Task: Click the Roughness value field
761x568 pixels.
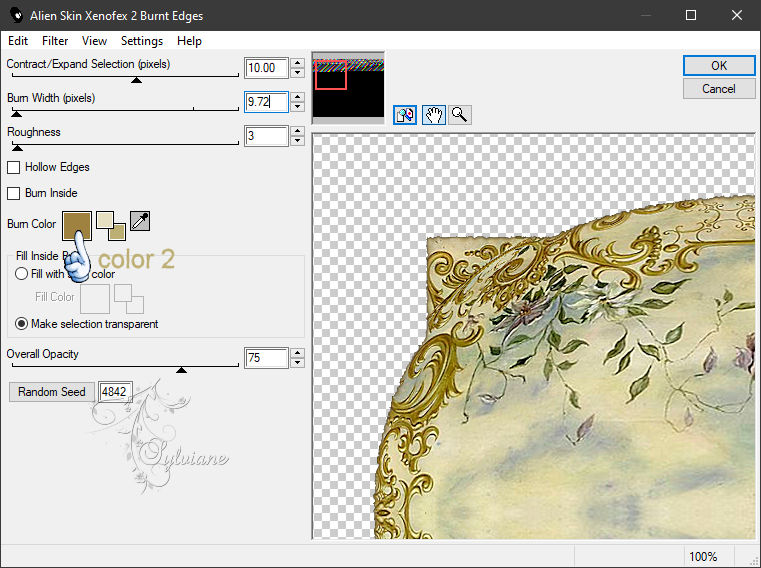Action: pos(266,136)
